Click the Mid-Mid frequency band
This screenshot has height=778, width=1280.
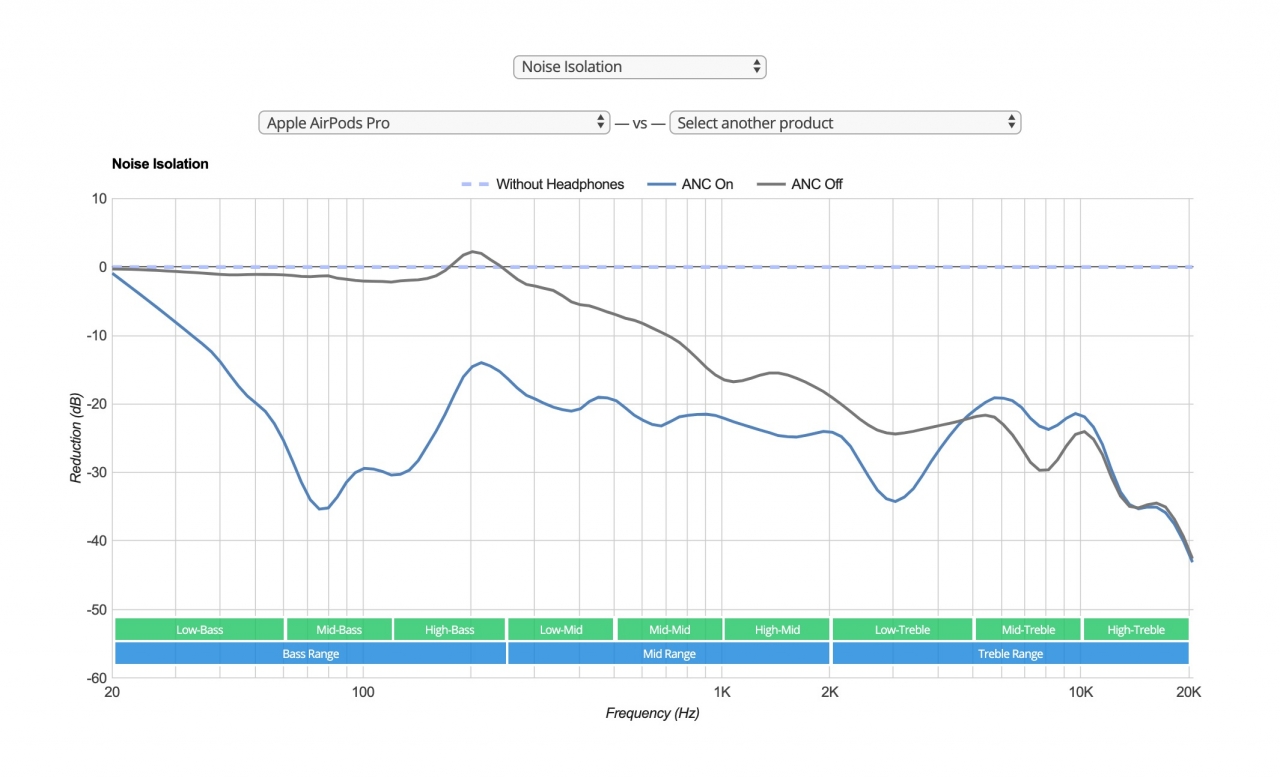[669, 630]
